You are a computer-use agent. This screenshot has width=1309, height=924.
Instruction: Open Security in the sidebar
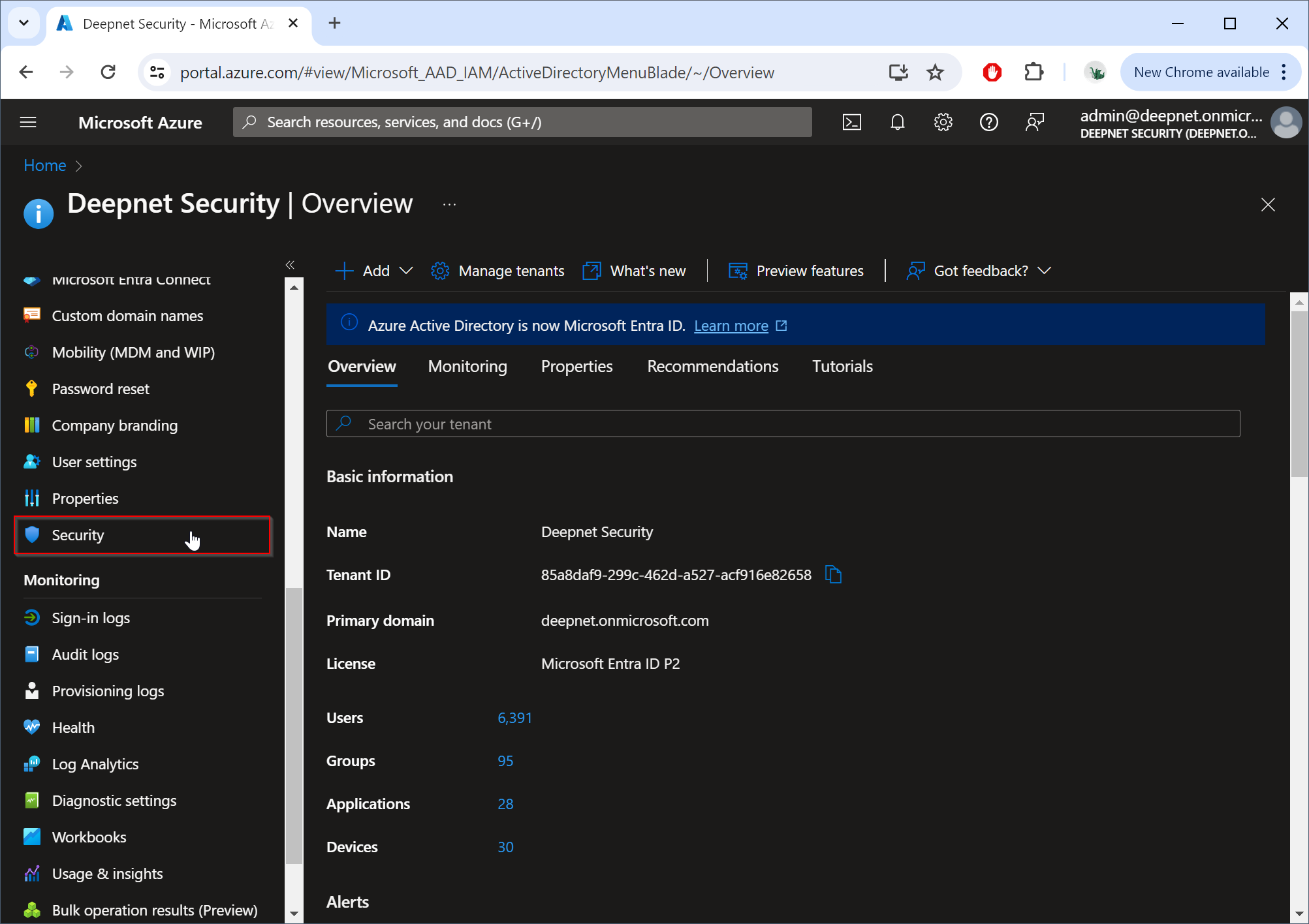78,535
